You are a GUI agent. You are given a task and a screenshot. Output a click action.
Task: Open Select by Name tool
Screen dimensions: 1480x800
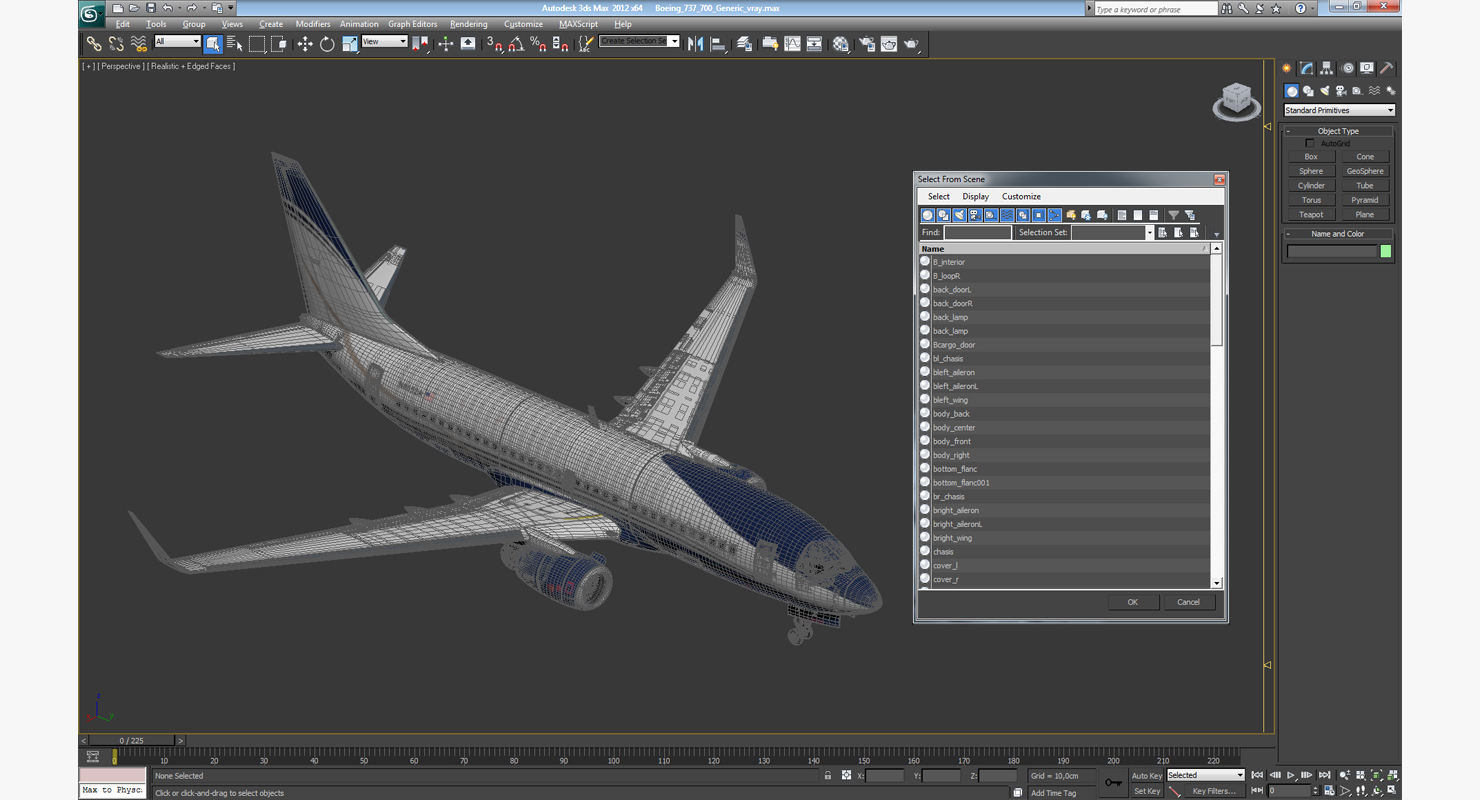tap(235, 44)
